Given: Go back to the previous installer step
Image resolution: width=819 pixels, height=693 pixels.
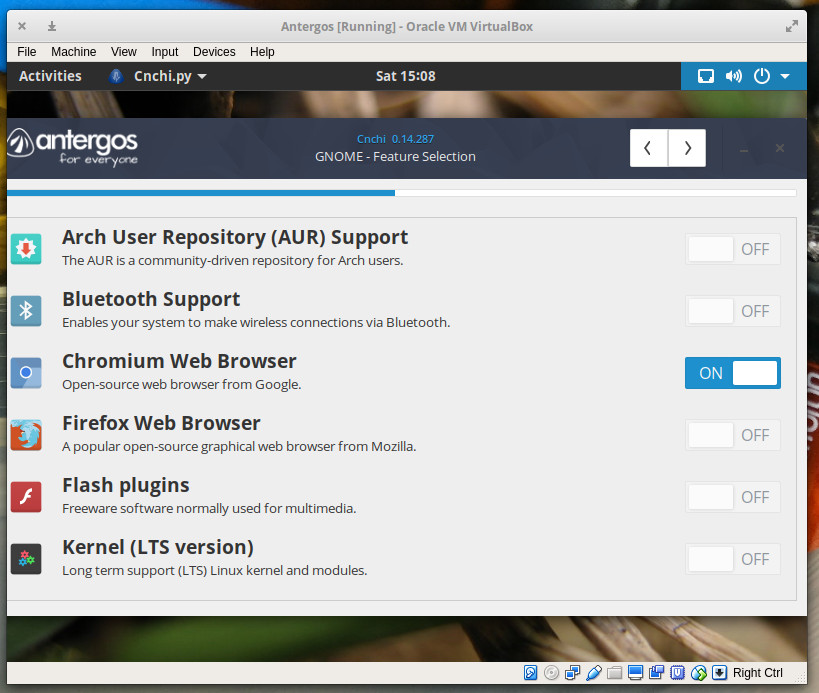Looking at the screenshot, I should (x=649, y=148).
